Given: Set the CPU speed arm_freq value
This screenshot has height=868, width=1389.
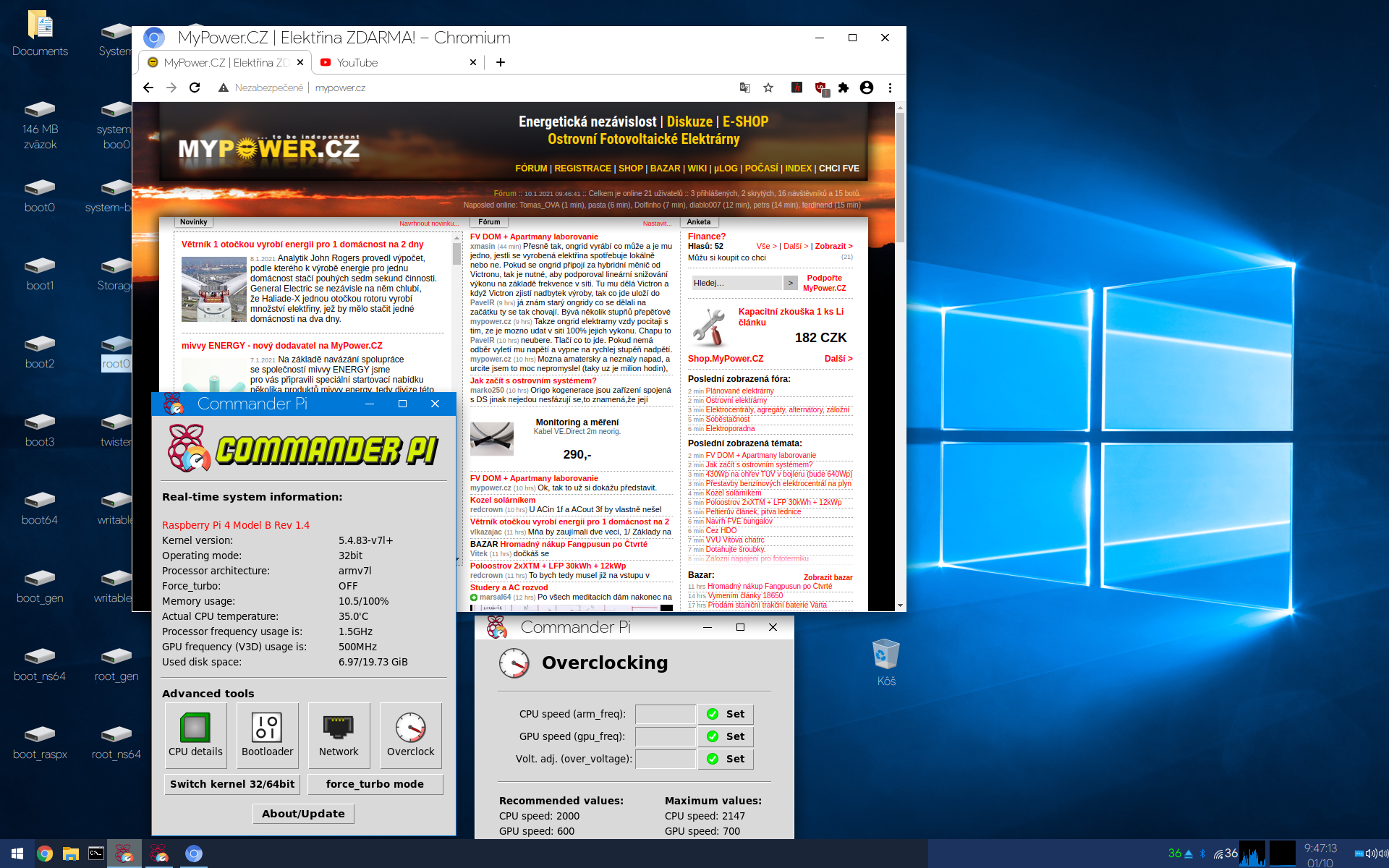Looking at the screenshot, I should pyautogui.click(x=726, y=714).
